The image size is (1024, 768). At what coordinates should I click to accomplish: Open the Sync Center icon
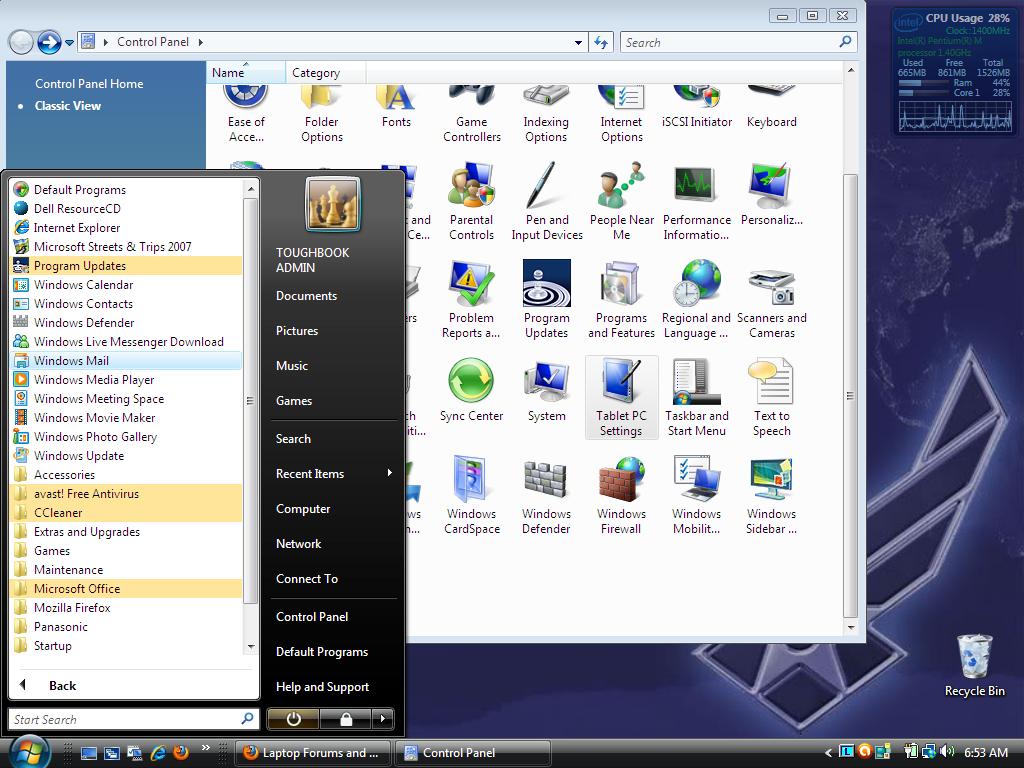pyautogui.click(x=471, y=391)
